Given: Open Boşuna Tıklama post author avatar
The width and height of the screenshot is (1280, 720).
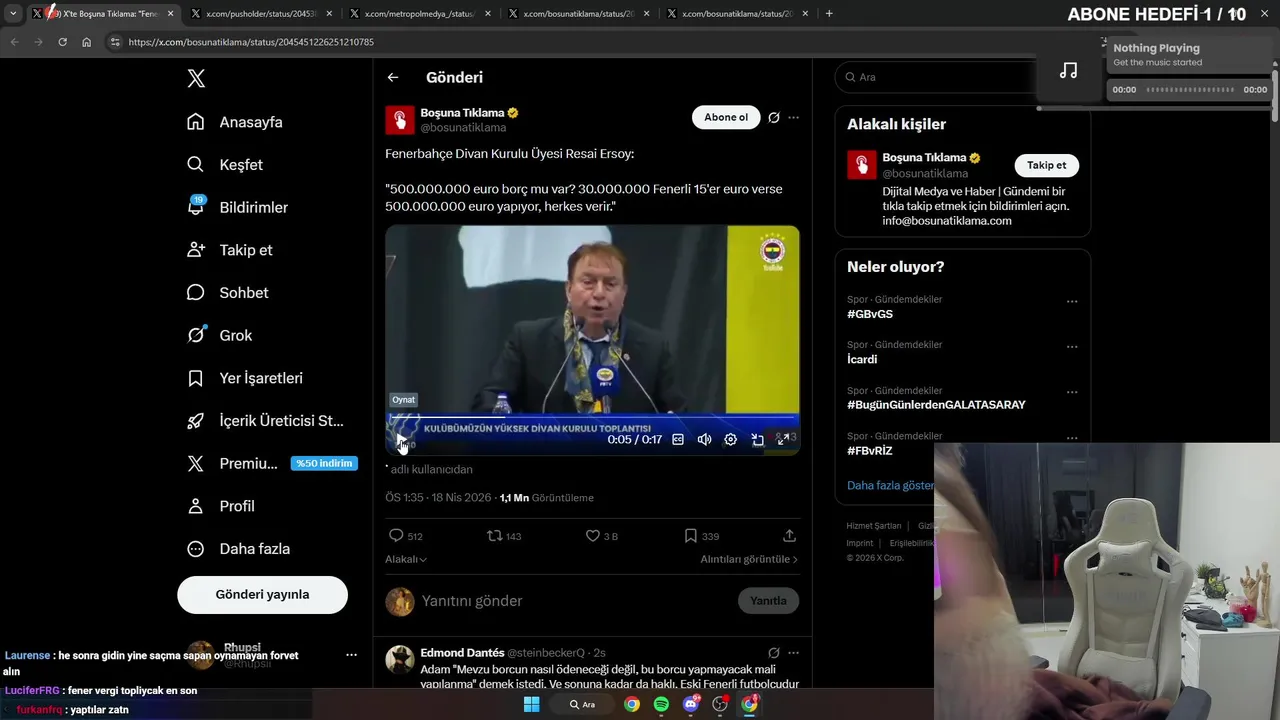Looking at the screenshot, I should click(x=400, y=120).
